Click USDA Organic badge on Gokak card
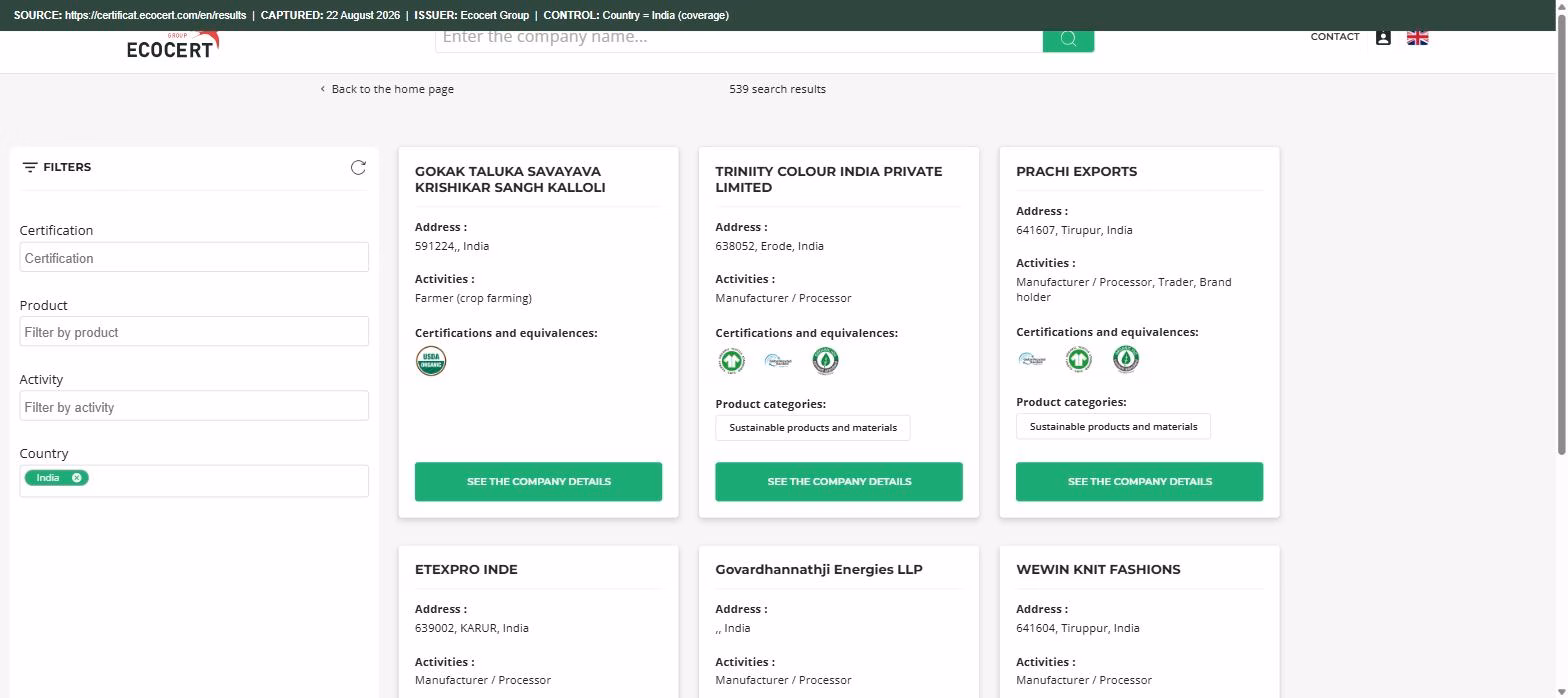The height and width of the screenshot is (698, 1568). pos(431,361)
